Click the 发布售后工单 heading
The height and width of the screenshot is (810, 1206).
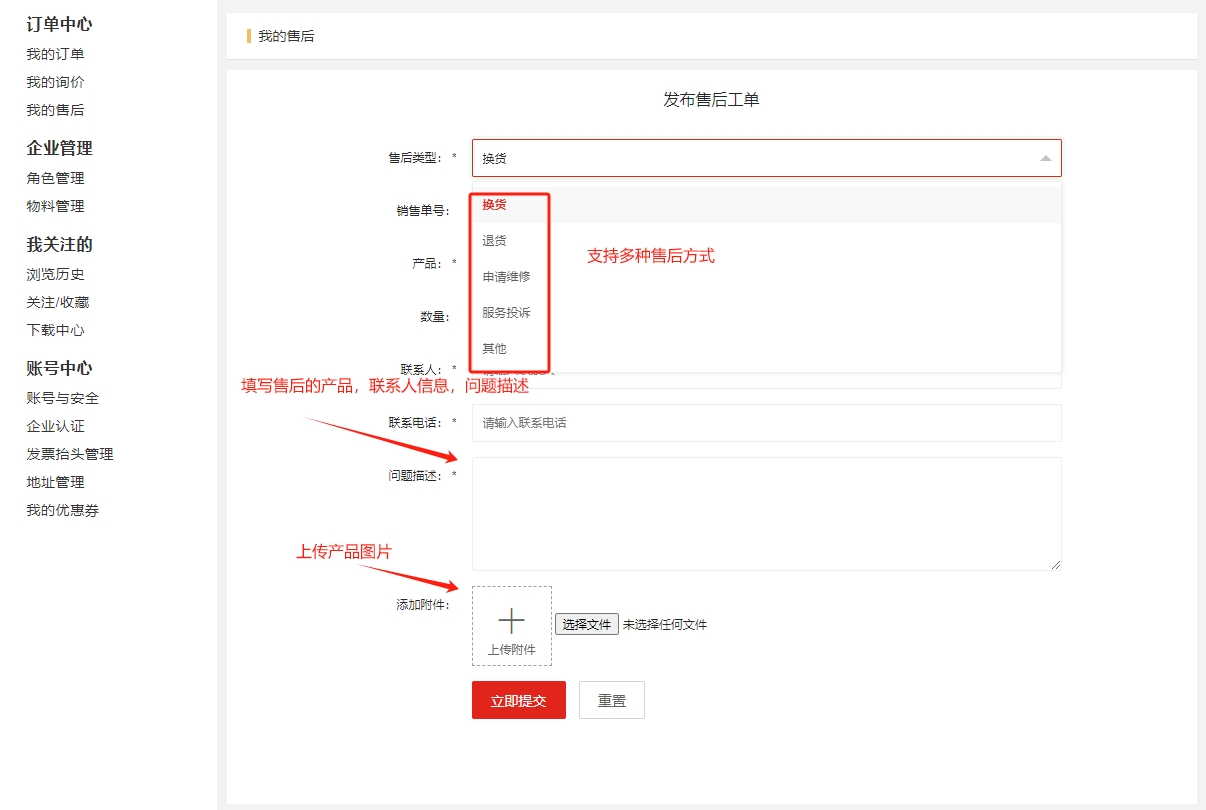(712, 100)
